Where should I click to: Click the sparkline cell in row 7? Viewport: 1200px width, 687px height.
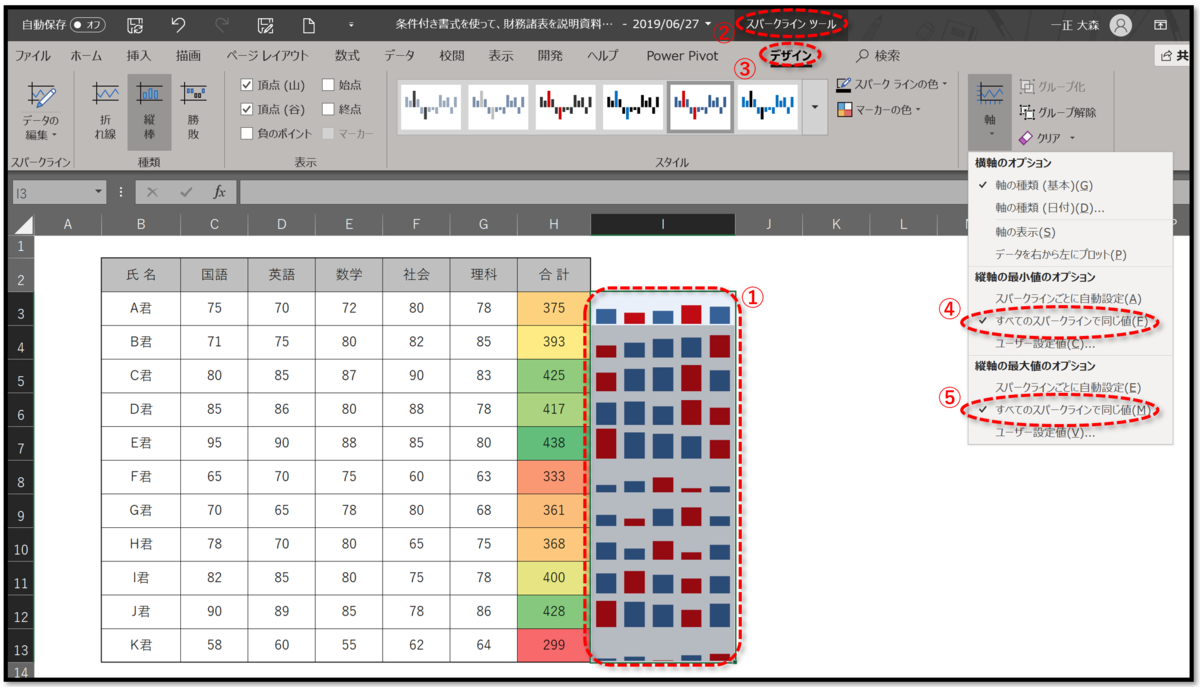click(663, 443)
